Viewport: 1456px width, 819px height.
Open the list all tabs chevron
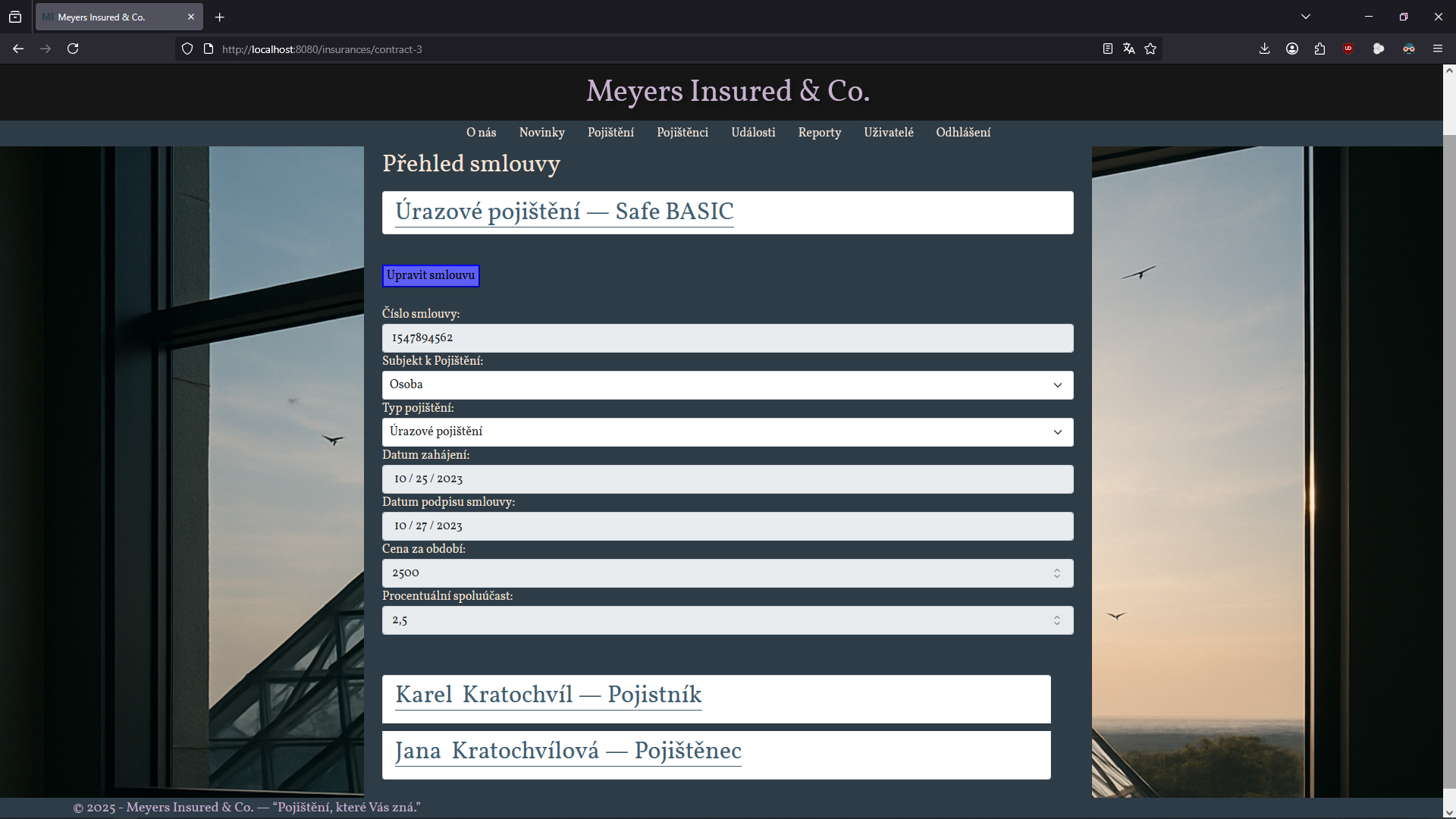click(x=1306, y=17)
